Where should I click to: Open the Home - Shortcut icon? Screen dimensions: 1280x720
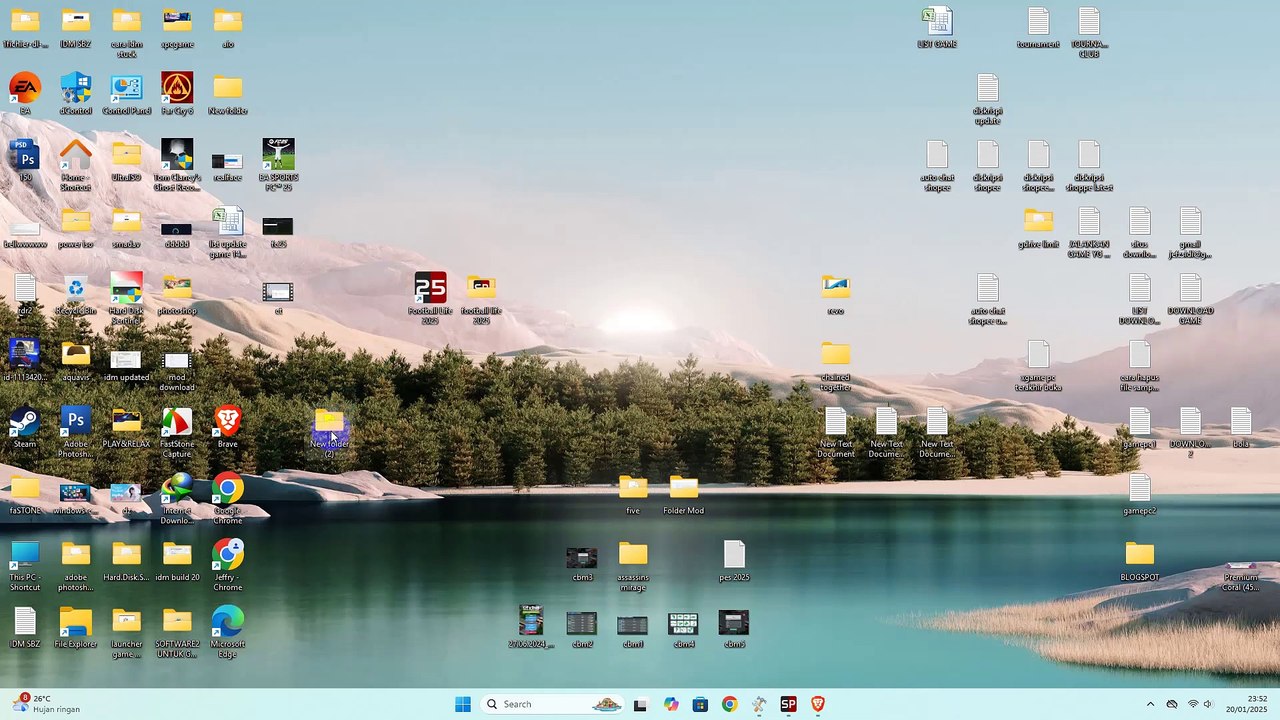coord(76,155)
